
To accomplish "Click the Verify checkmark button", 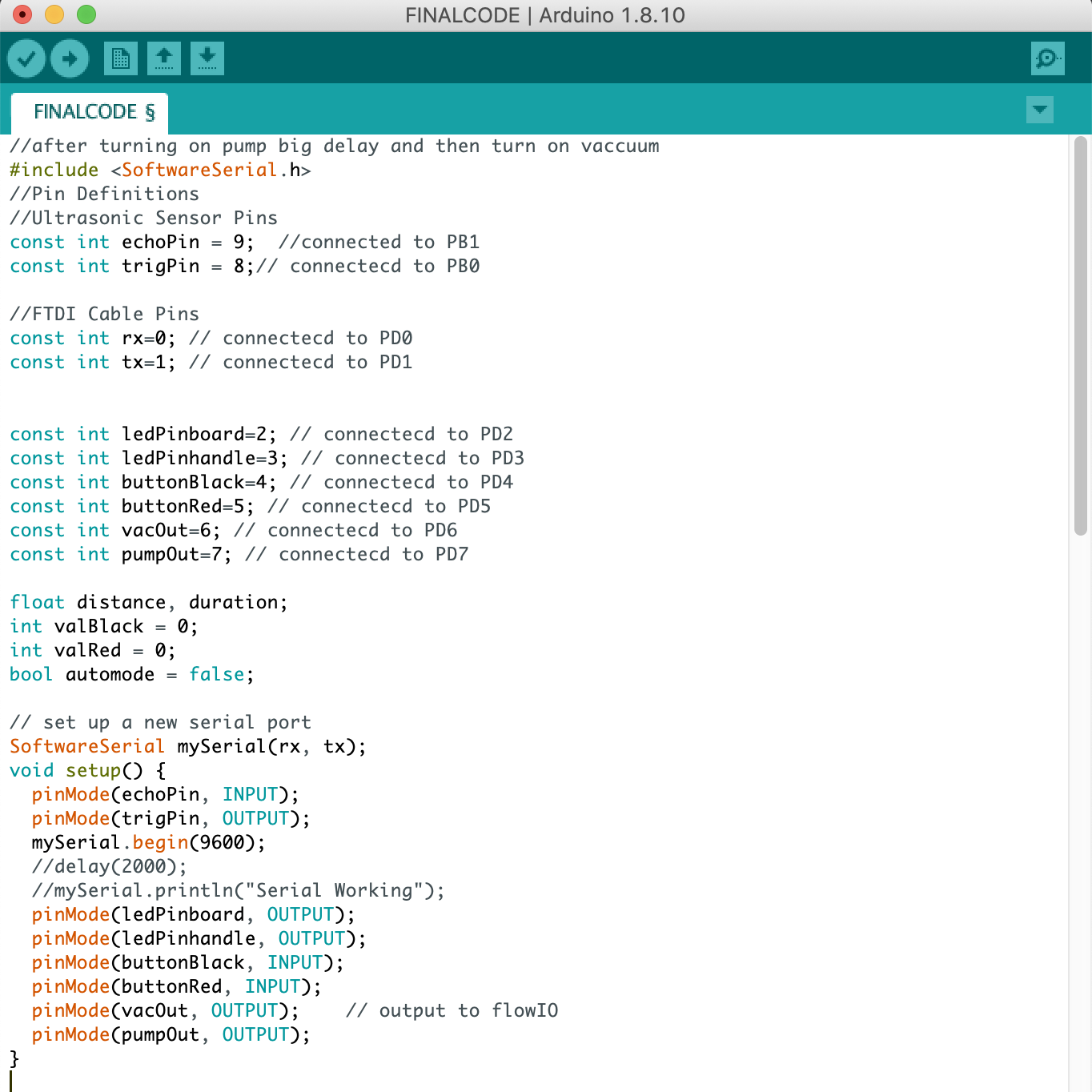I will 26,58.
